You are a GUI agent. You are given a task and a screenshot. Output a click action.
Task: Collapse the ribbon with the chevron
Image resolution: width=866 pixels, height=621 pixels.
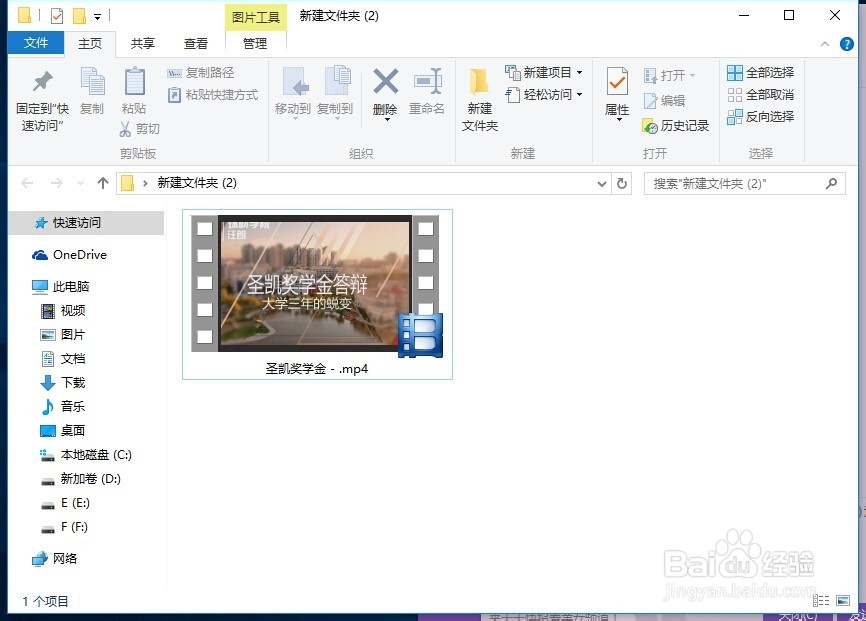coord(825,44)
